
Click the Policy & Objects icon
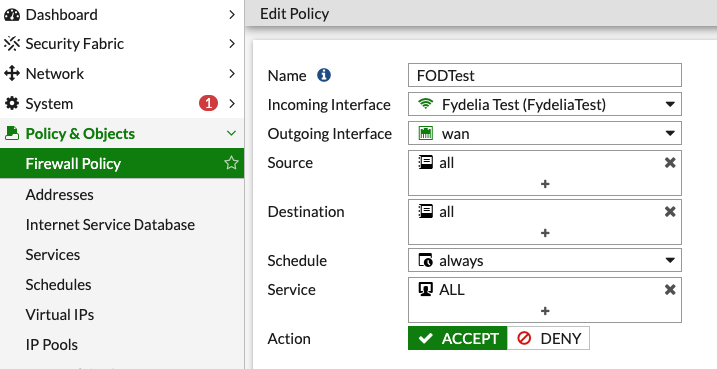point(12,134)
